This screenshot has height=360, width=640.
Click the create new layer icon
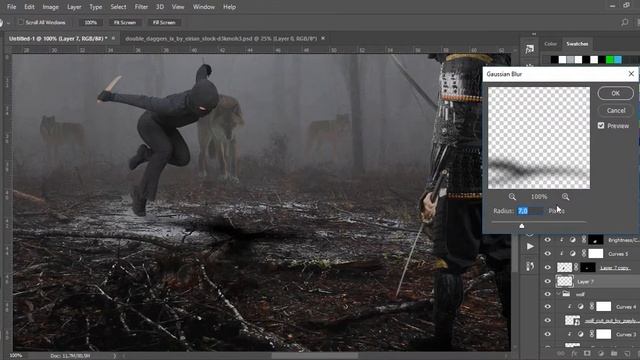pyautogui.click(x=627, y=353)
